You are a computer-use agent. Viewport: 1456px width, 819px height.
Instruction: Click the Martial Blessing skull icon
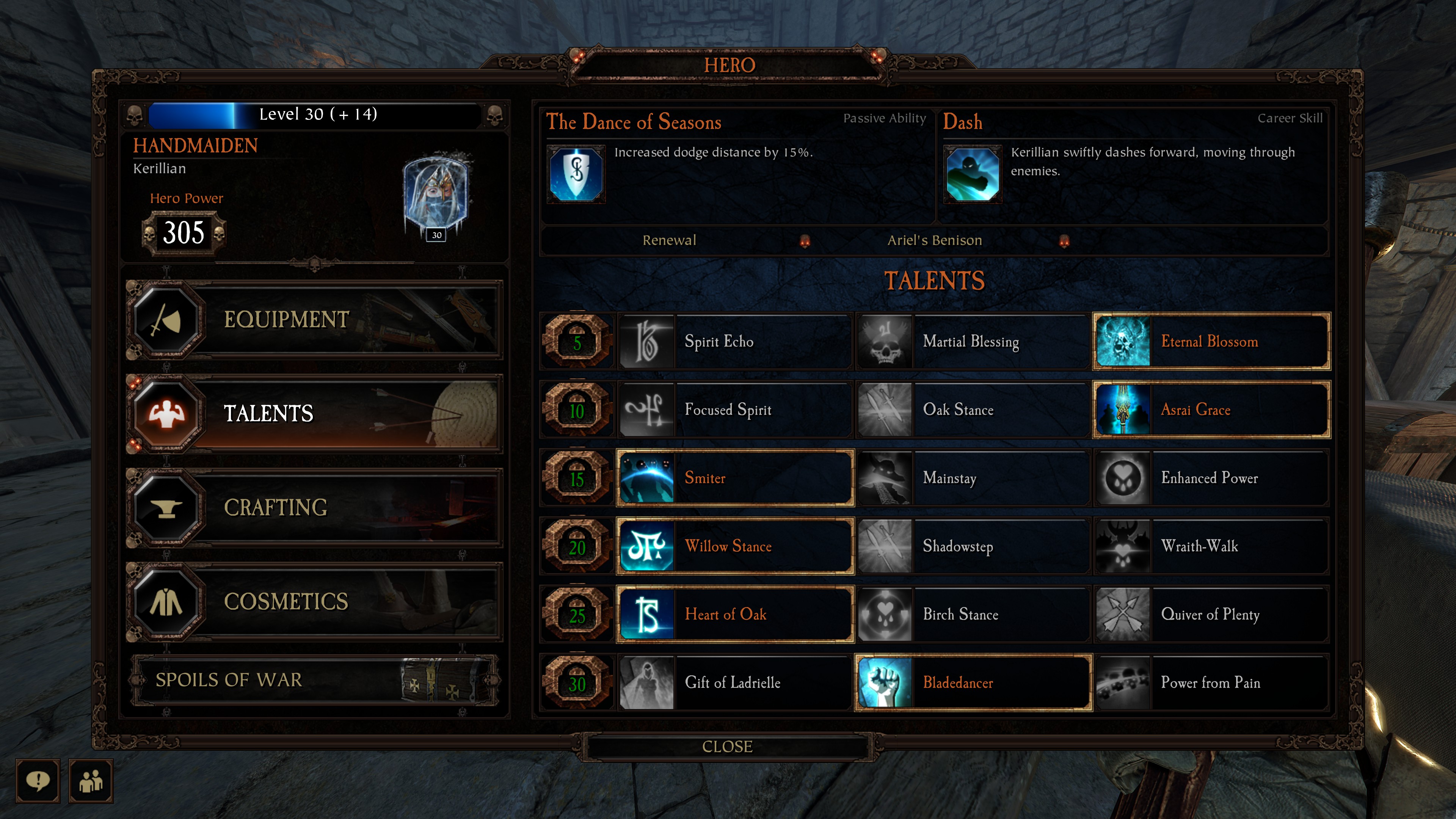(x=885, y=342)
